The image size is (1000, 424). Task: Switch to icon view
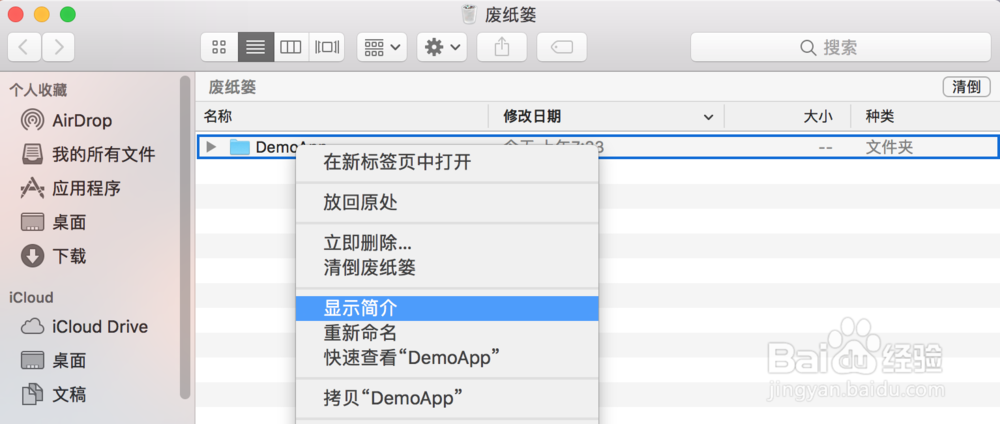pyautogui.click(x=219, y=47)
